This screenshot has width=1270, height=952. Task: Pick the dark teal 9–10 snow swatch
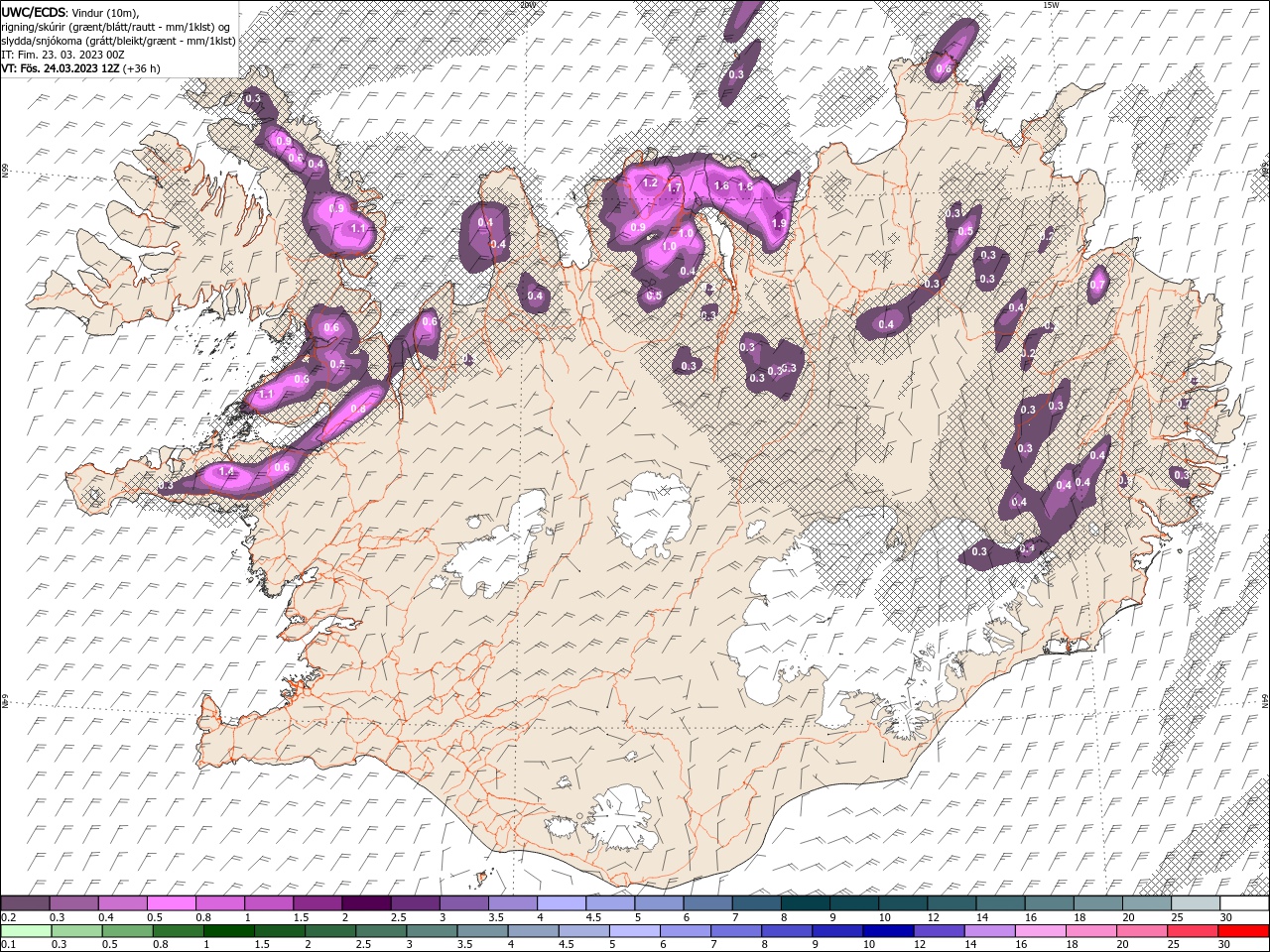854,903
